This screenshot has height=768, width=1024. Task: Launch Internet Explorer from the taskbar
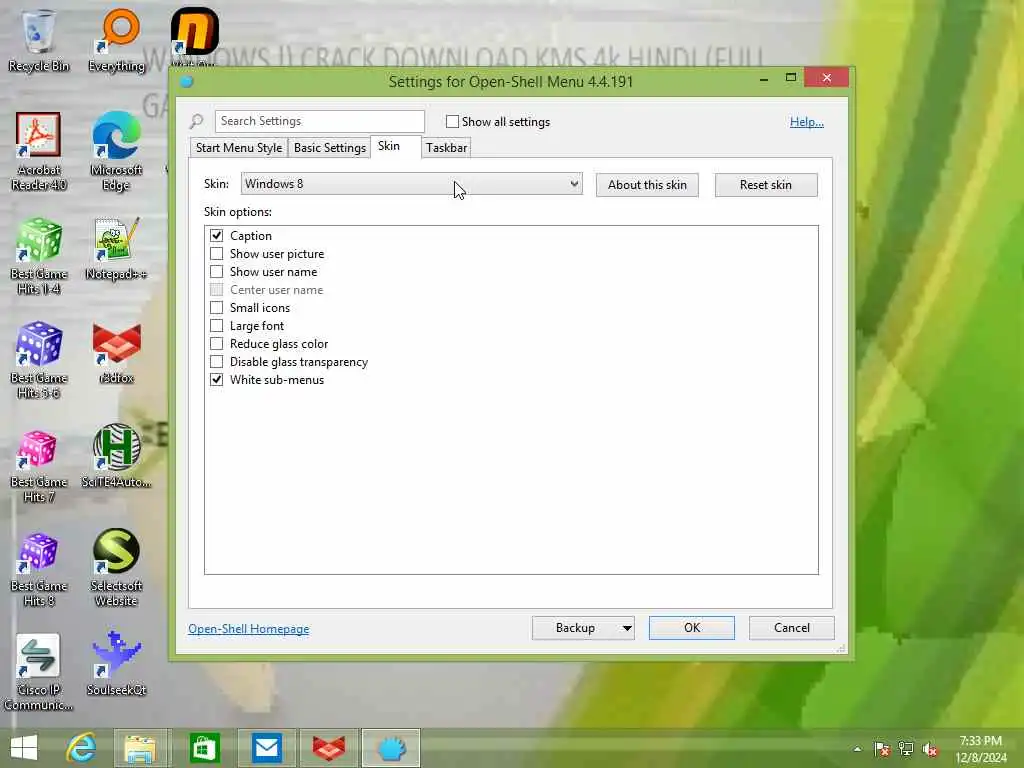[81, 748]
